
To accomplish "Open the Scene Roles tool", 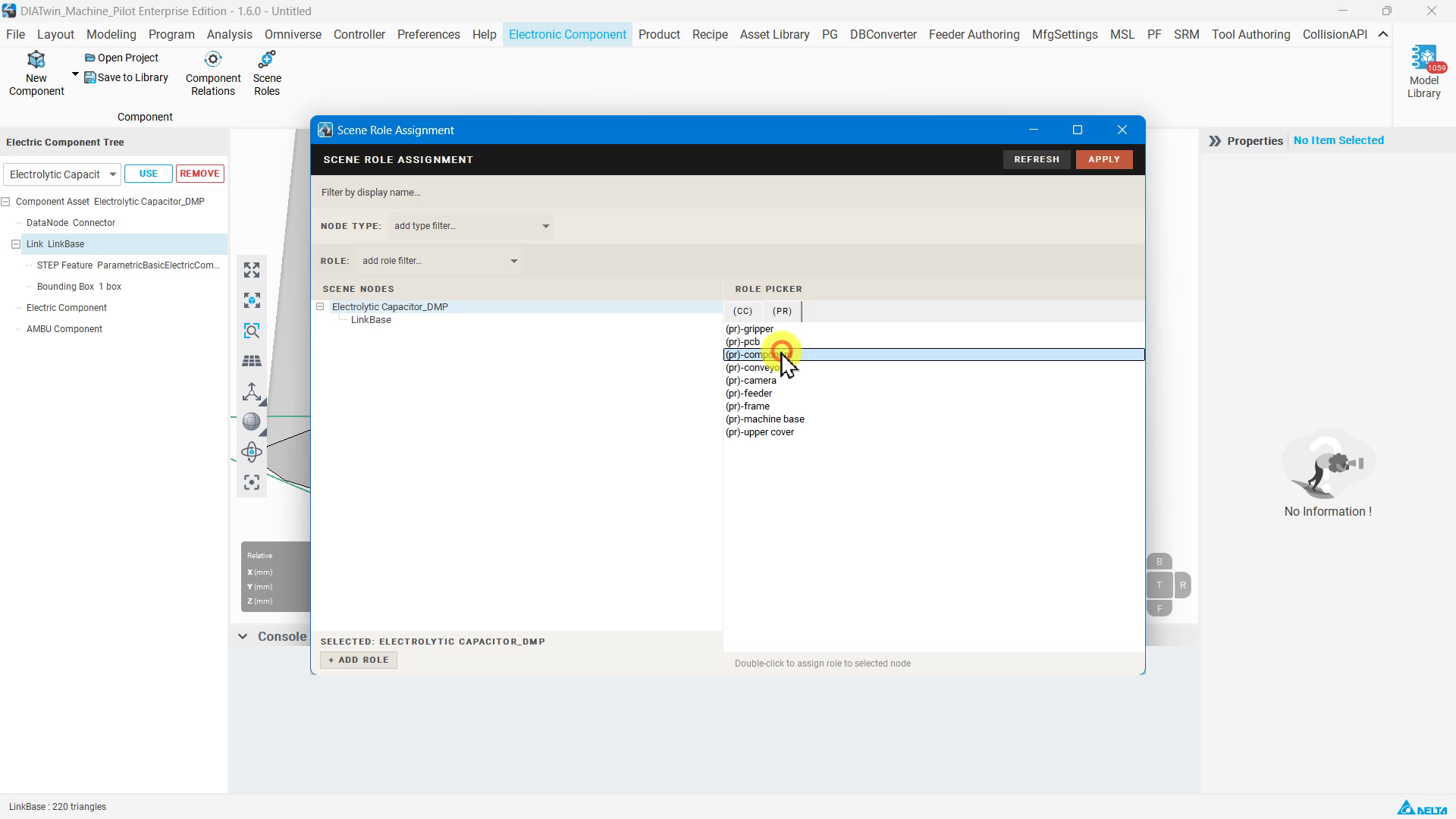I will [267, 74].
